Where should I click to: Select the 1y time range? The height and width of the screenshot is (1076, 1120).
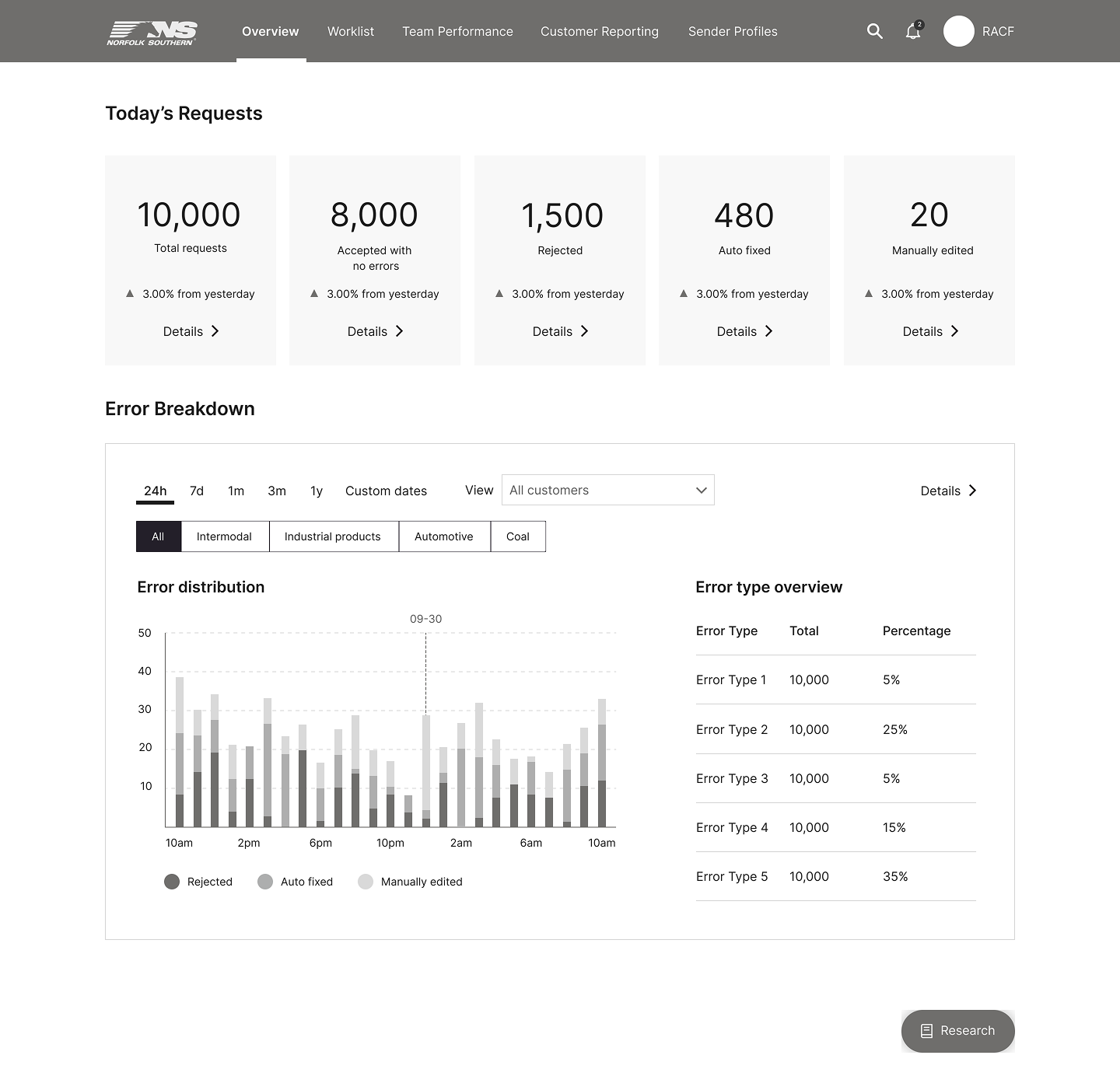point(317,491)
